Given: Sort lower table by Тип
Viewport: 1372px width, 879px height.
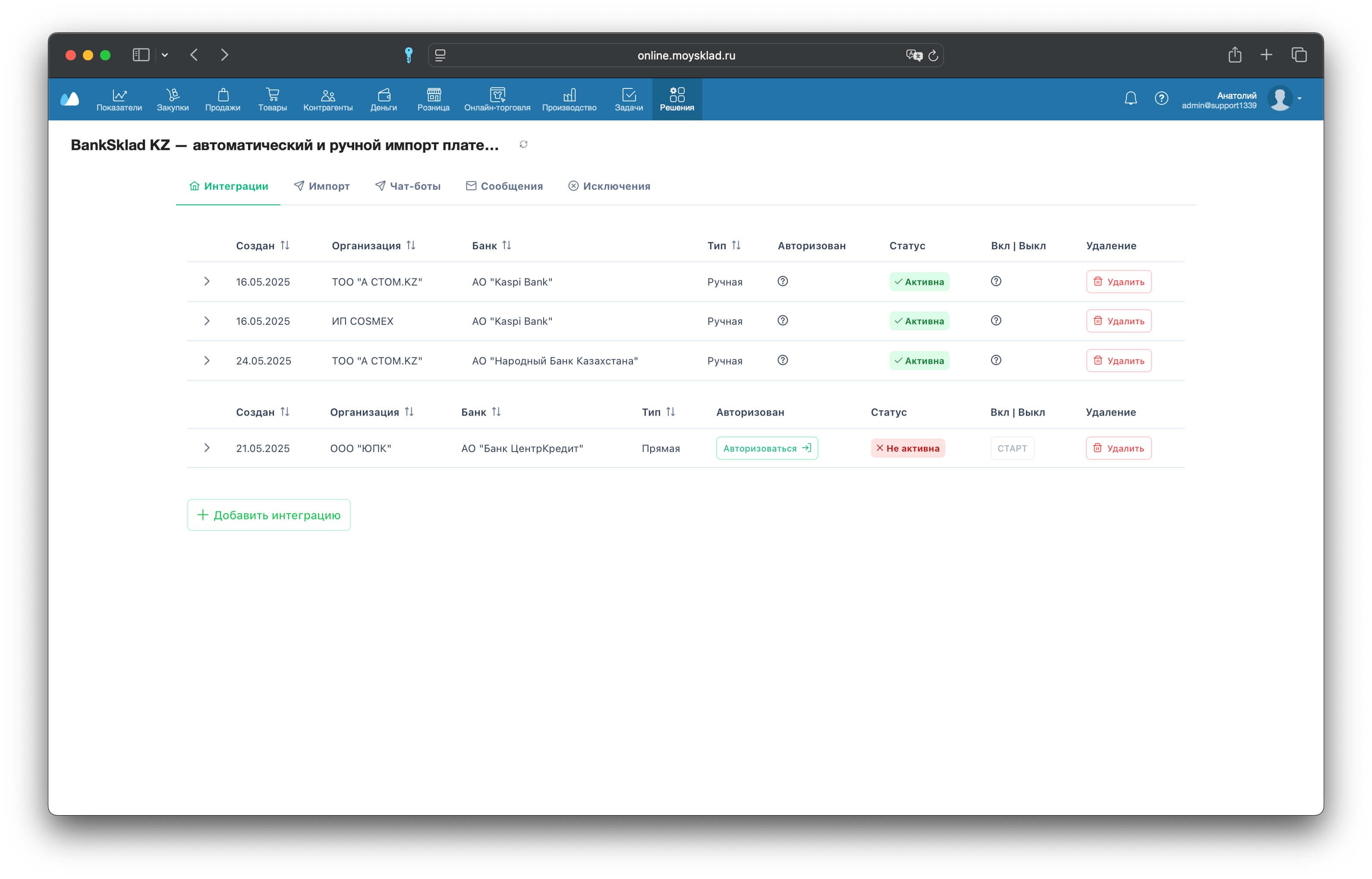Looking at the screenshot, I should coord(671,412).
